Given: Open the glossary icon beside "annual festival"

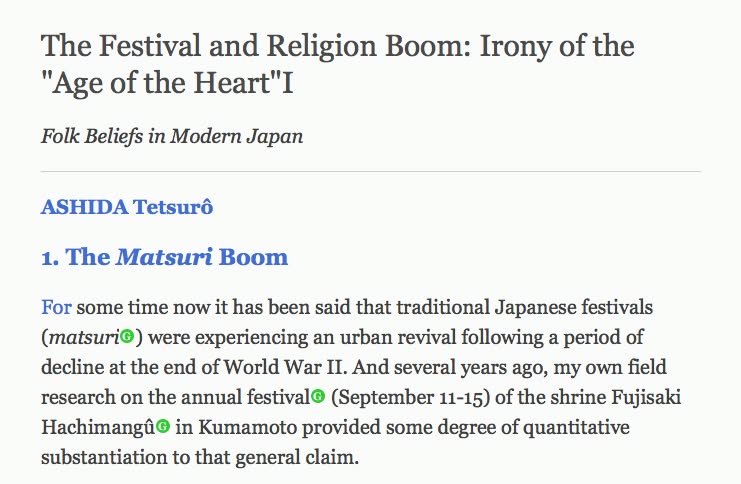Looking at the screenshot, I should pos(318,396).
